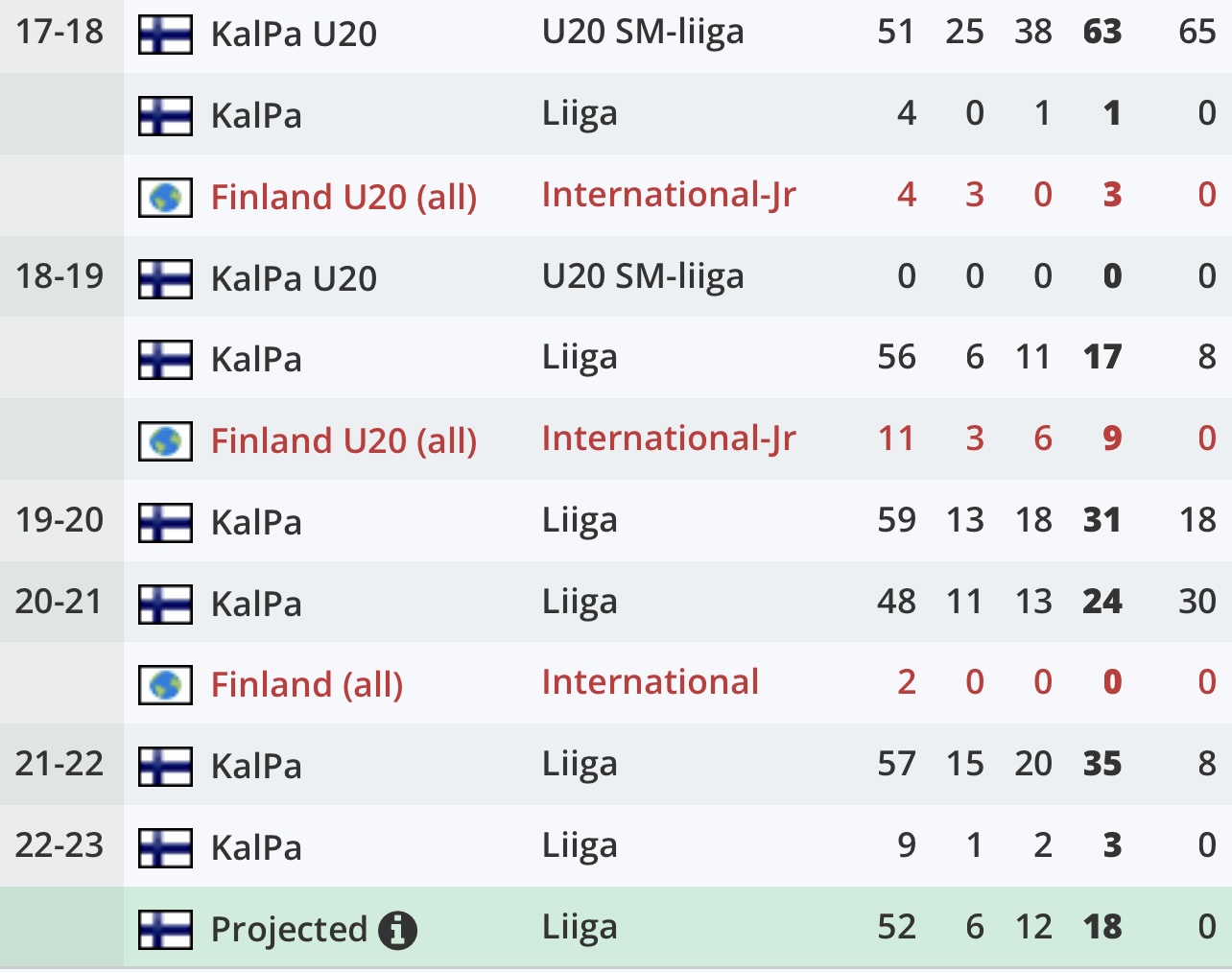This screenshot has height=973, width=1232.
Task: Click the flag in the Projected row
Action: click(165, 929)
